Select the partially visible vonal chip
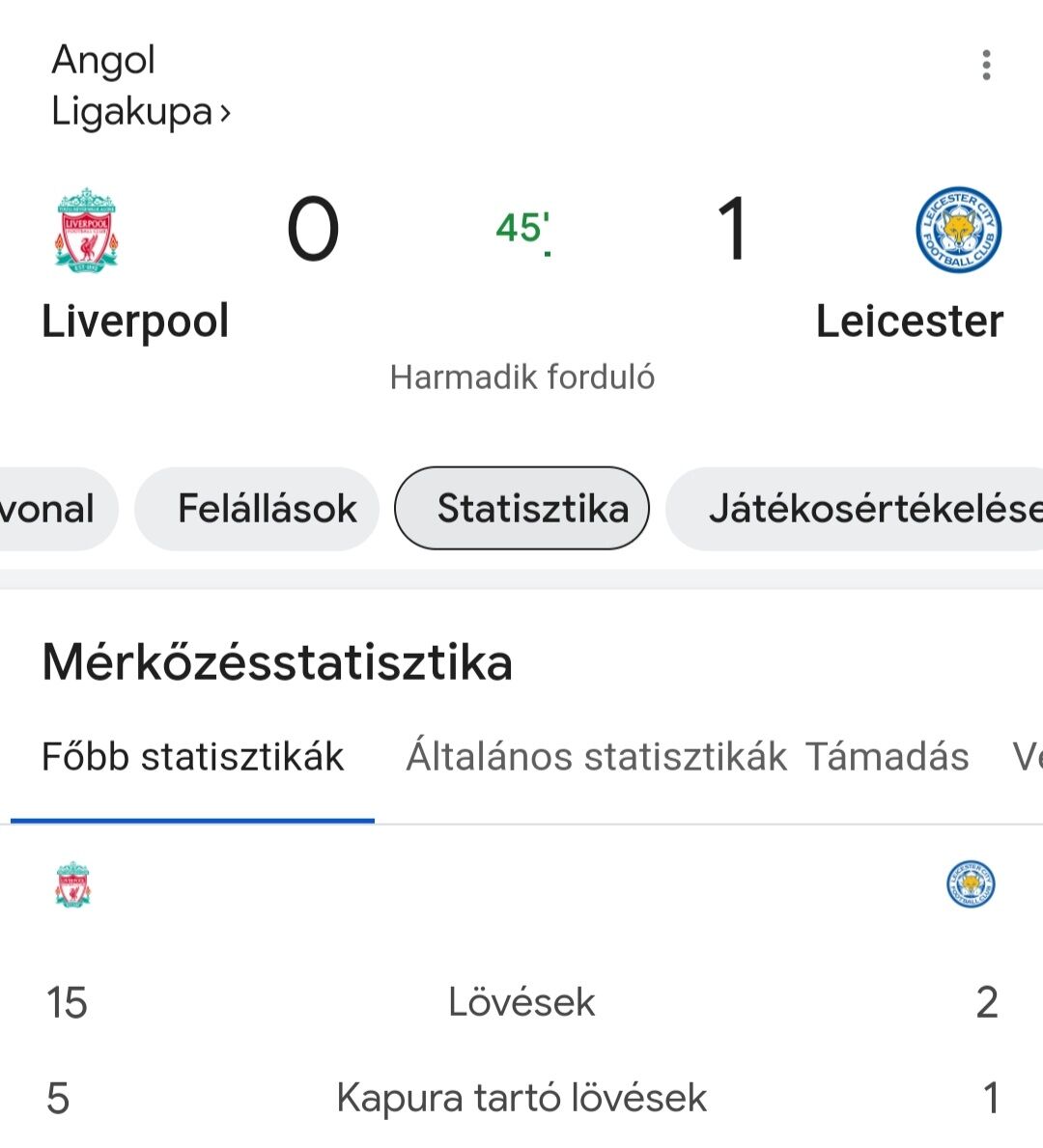Viewport: 1043px width, 1148px height. (x=59, y=509)
